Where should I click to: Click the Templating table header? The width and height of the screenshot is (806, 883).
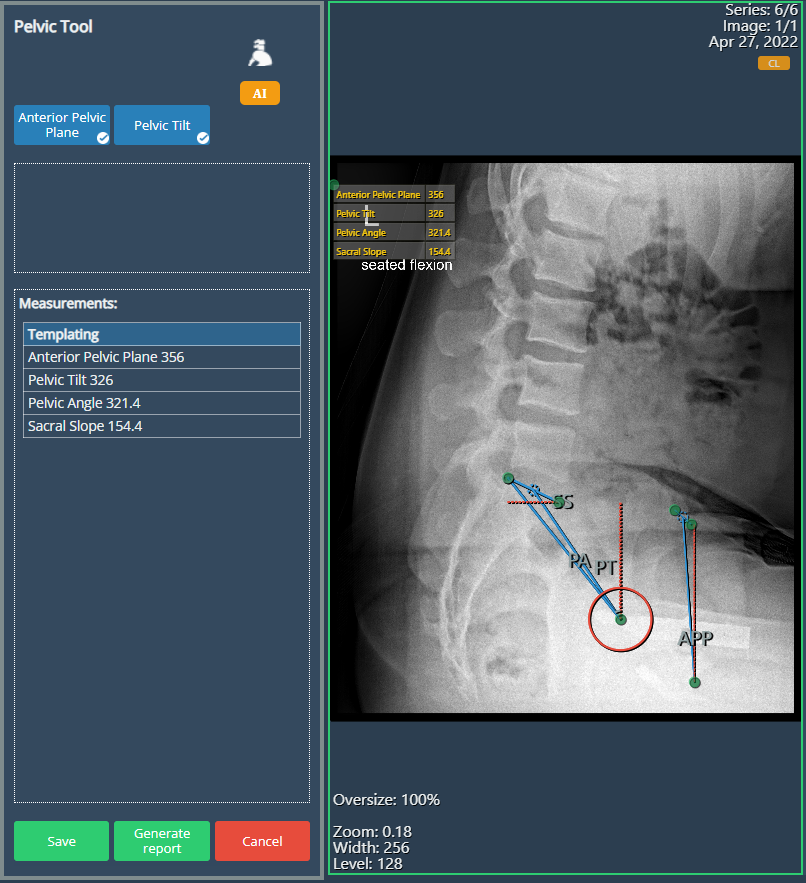click(162, 334)
